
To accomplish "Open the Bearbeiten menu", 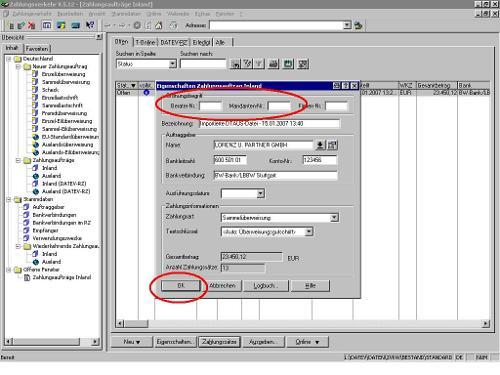I will (70, 14).
